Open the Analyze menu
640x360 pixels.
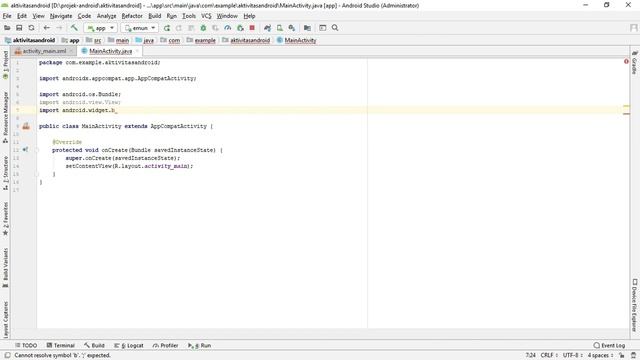(107, 16)
